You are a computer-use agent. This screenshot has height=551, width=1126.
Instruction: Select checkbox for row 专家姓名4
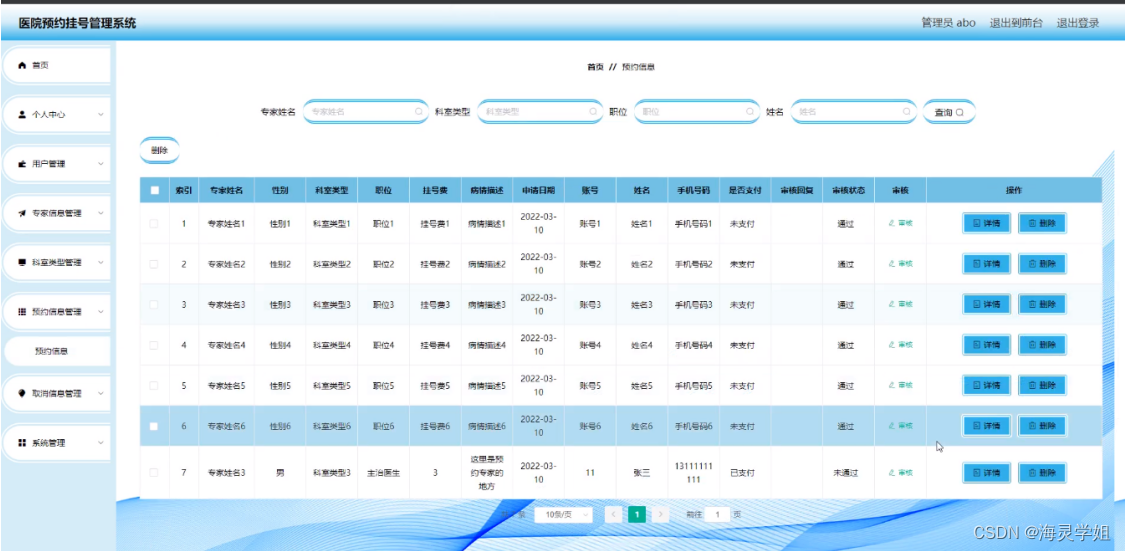pos(154,345)
